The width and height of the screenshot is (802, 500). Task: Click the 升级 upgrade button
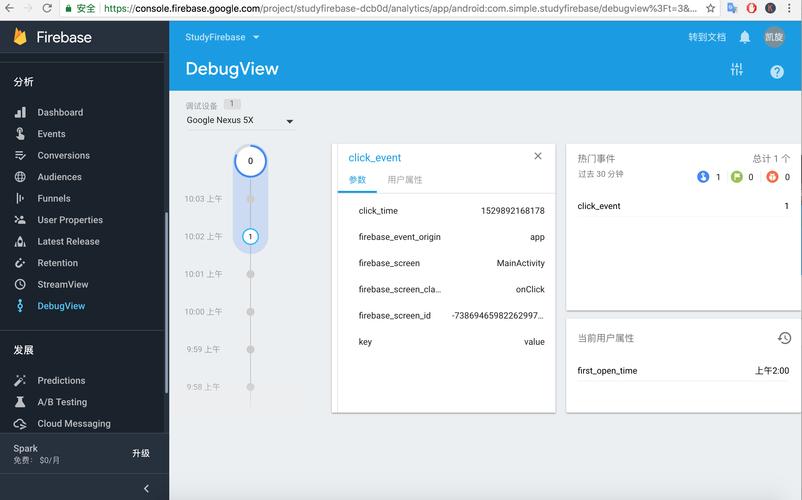click(141, 453)
